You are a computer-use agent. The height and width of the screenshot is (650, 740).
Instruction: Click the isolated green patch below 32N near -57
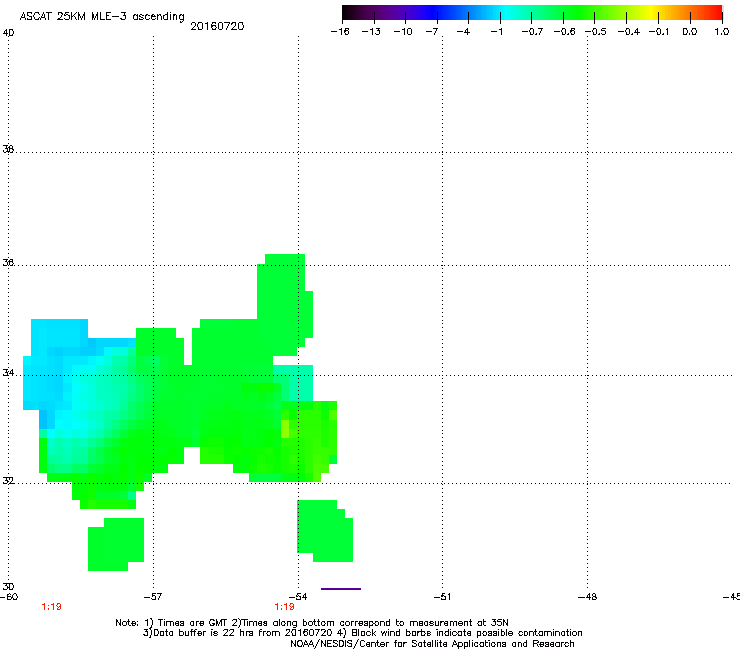(x=116, y=544)
